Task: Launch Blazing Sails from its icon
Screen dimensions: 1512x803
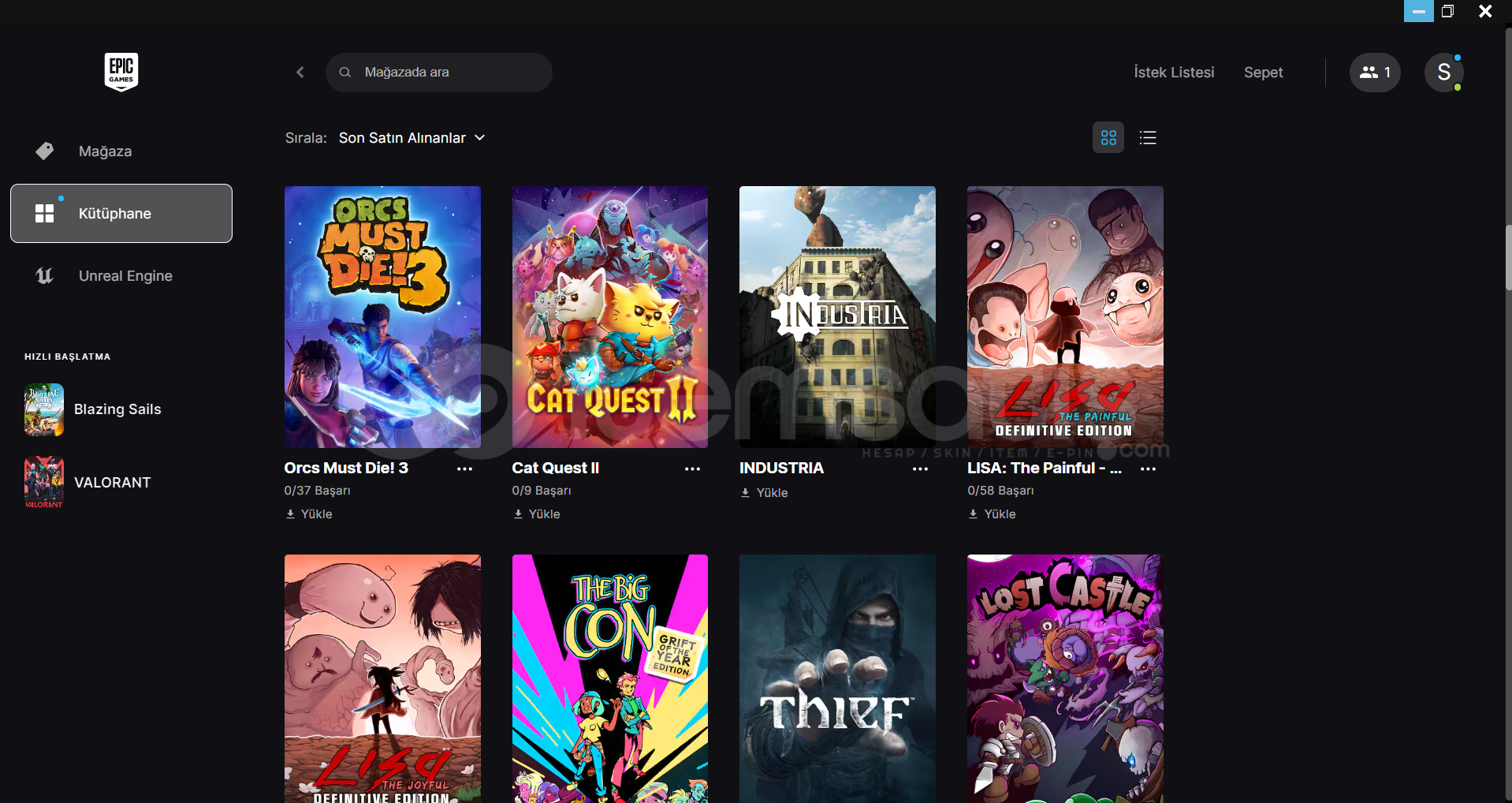Action: 44,409
